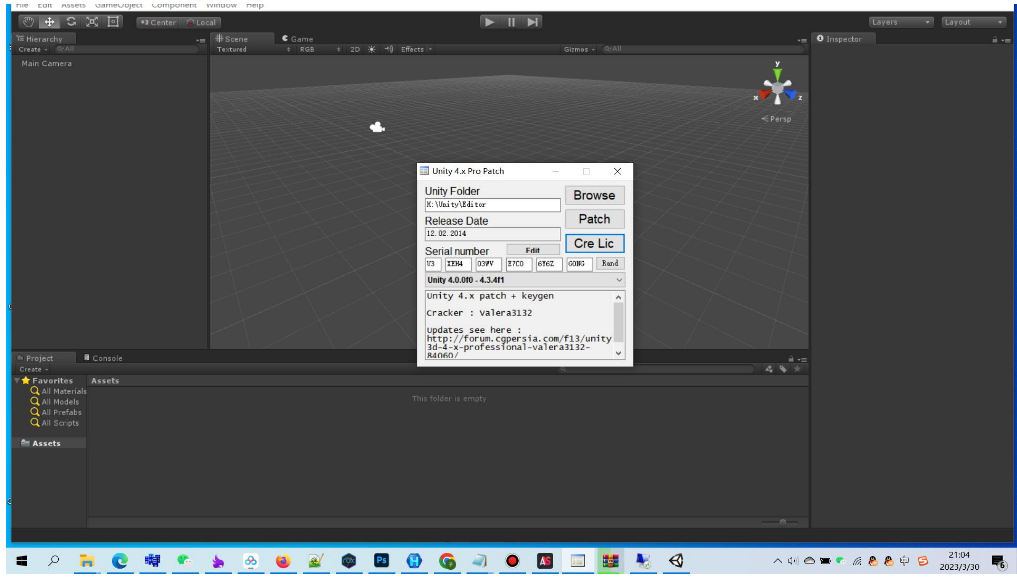Viewport: 1017px width, 579px height.
Task: Toggle 2D view mode in Scene
Action: (x=355, y=49)
